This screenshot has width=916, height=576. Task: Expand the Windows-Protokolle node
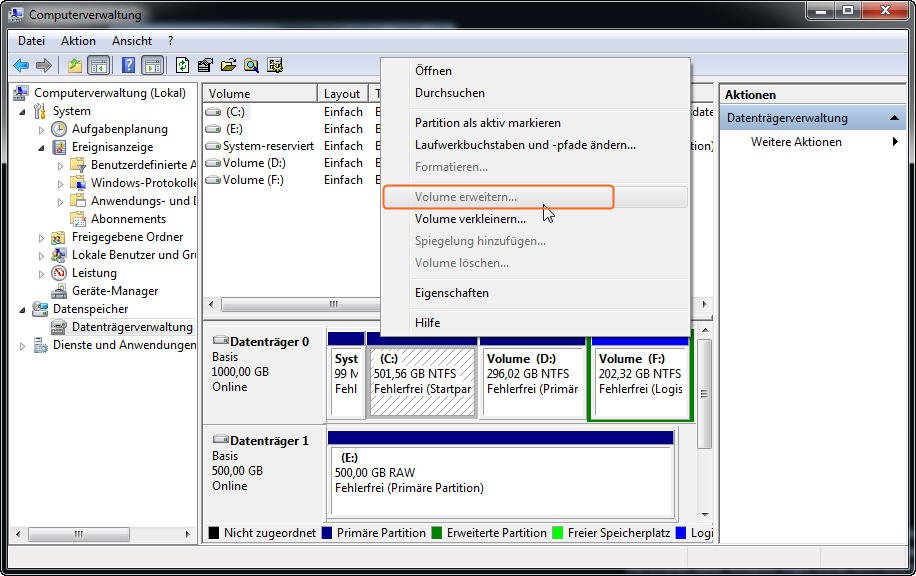pyautogui.click(x=60, y=183)
